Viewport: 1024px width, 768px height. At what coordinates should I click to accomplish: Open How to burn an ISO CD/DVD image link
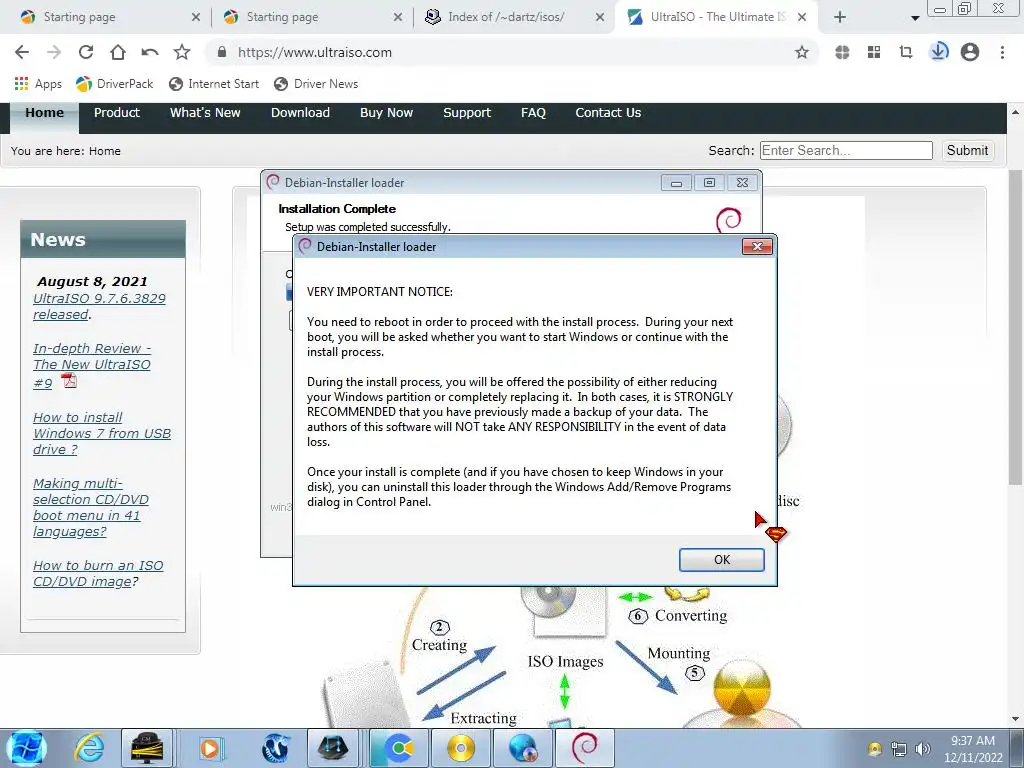(98, 573)
